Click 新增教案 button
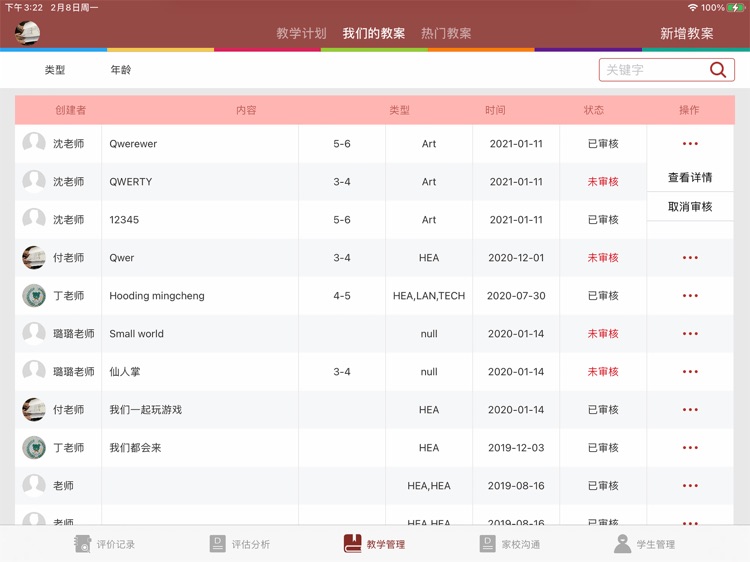The width and height of the screenshot is (750, 562). click(x=687, y=33)
